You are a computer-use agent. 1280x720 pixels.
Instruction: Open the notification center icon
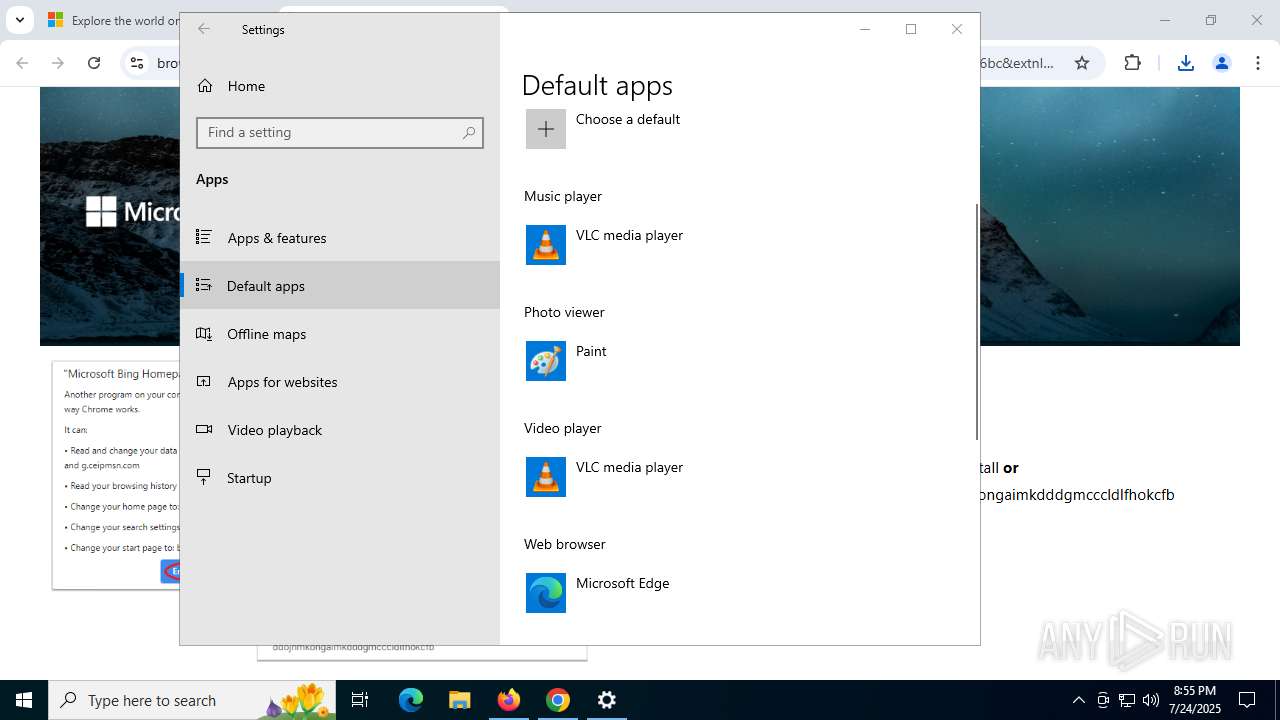[x=1247, y=700]
